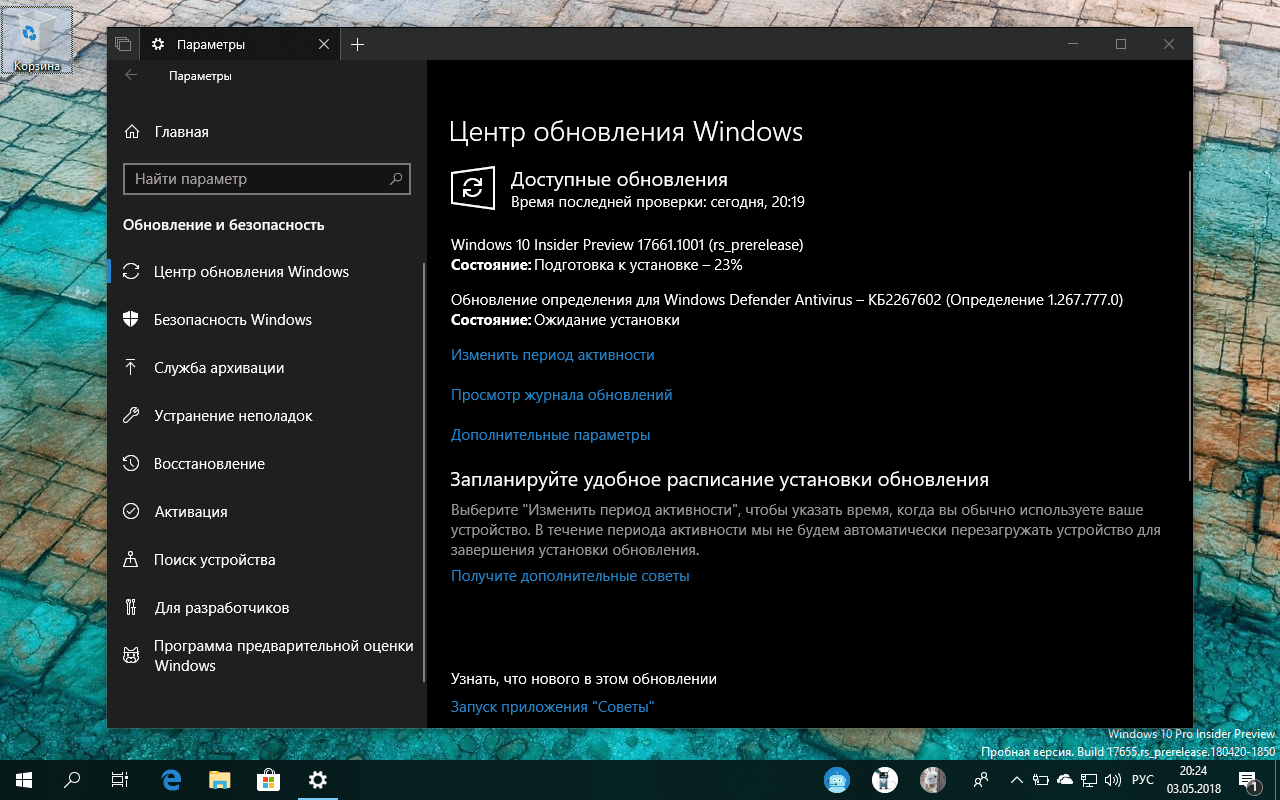1280x800 pixels.
Task: Select the Корзина icon on the desktop
Action: coord(37,41)
